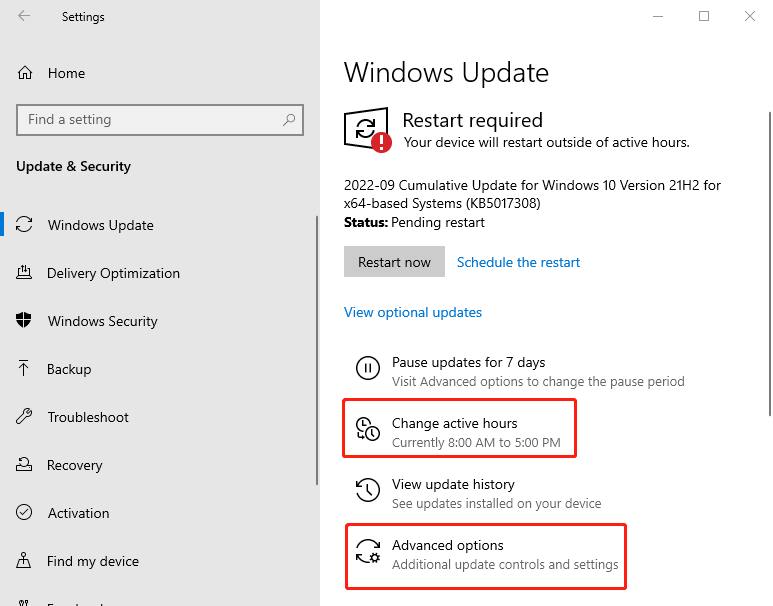Maximize the Settings window
The image size is (773, 606).
point(704,16)
